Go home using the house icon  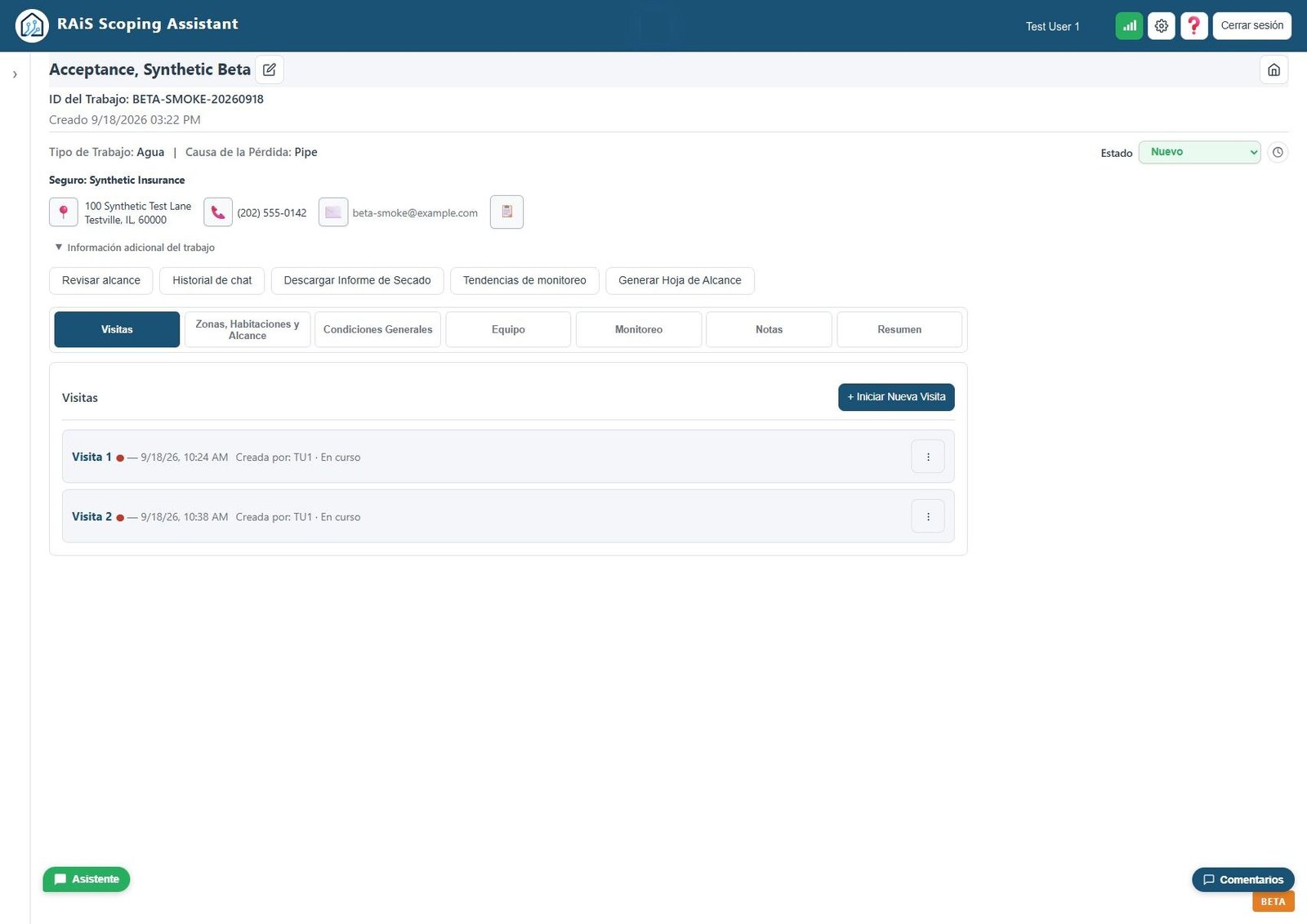(x=1274, y=69)
